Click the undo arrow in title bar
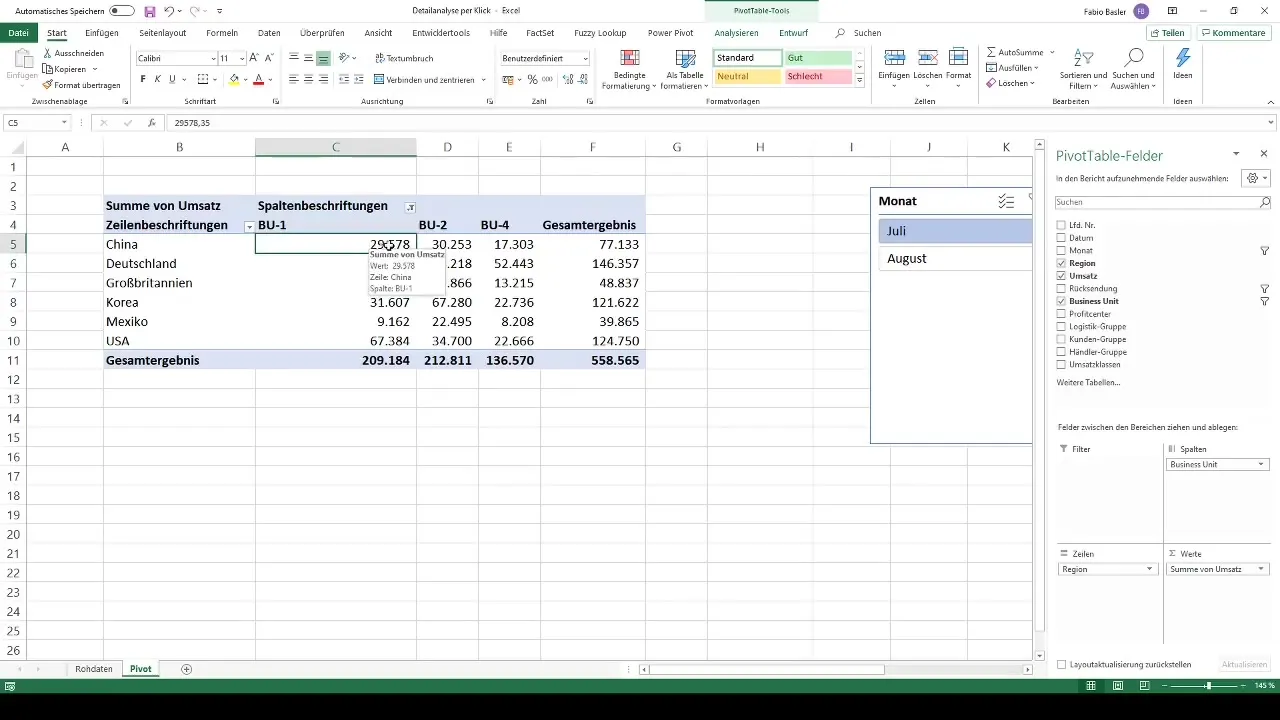 point(169,10)
